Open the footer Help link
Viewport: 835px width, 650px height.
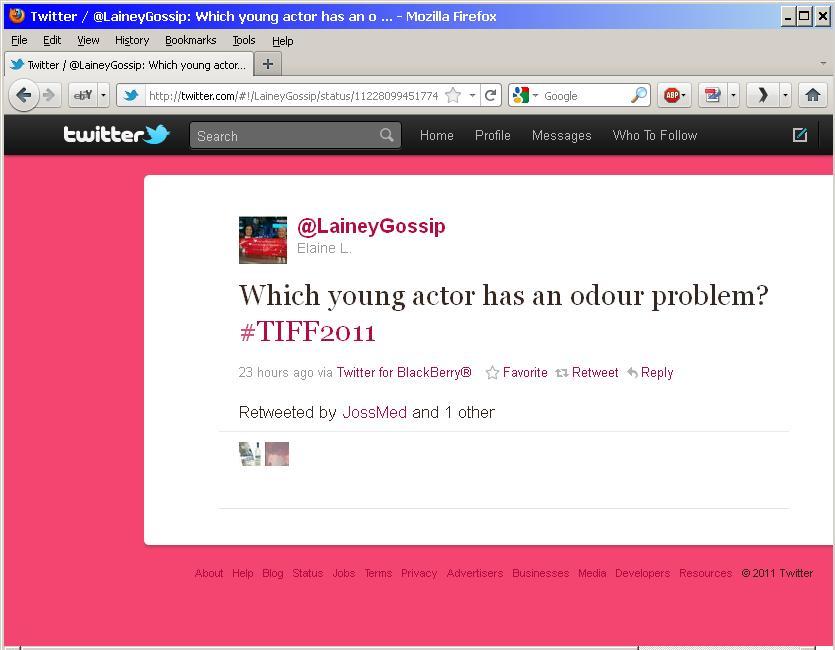tap(243, 573)
